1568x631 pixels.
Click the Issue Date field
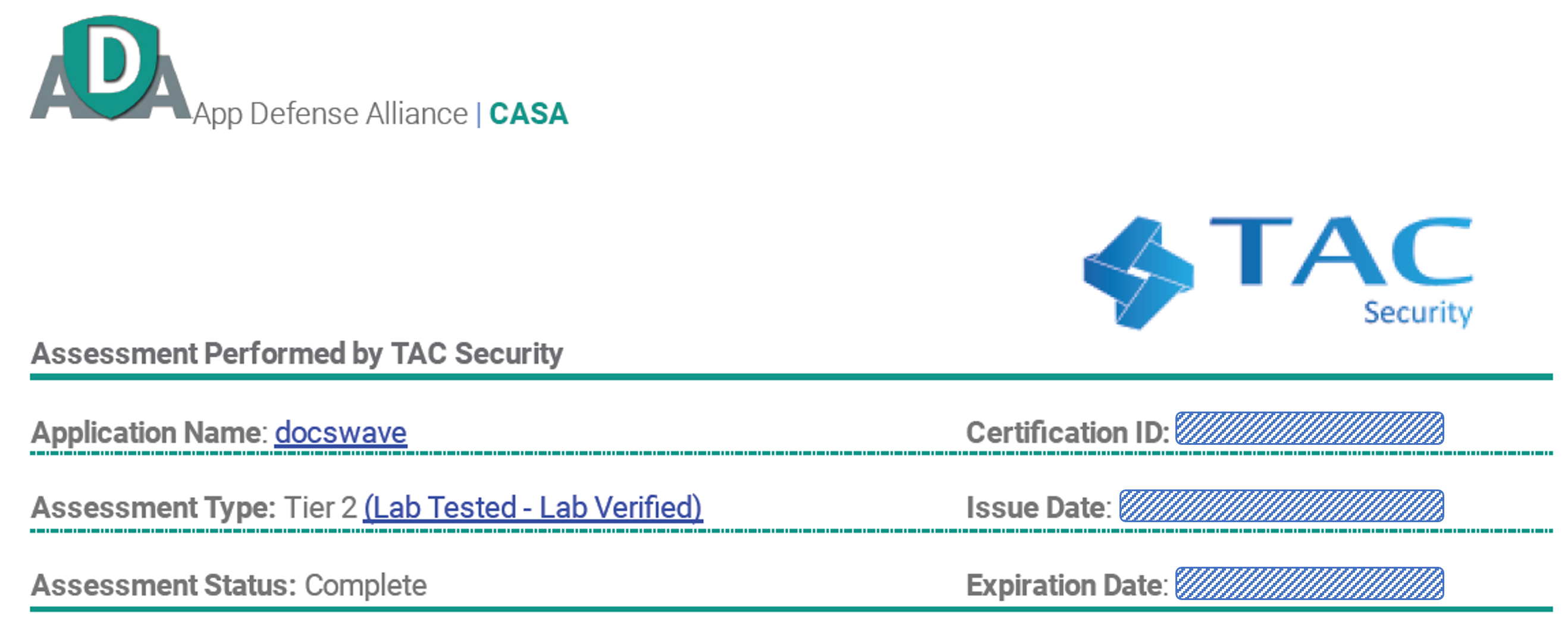pos(1281,506)
